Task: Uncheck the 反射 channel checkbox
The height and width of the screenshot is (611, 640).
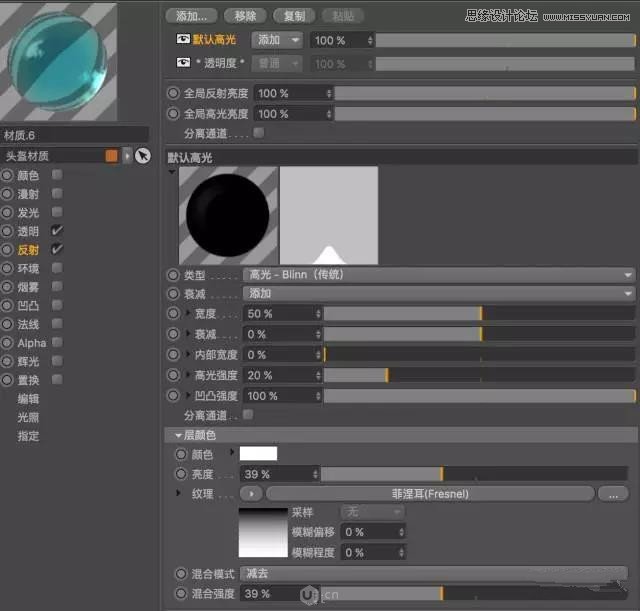Action: coord(57,249)
